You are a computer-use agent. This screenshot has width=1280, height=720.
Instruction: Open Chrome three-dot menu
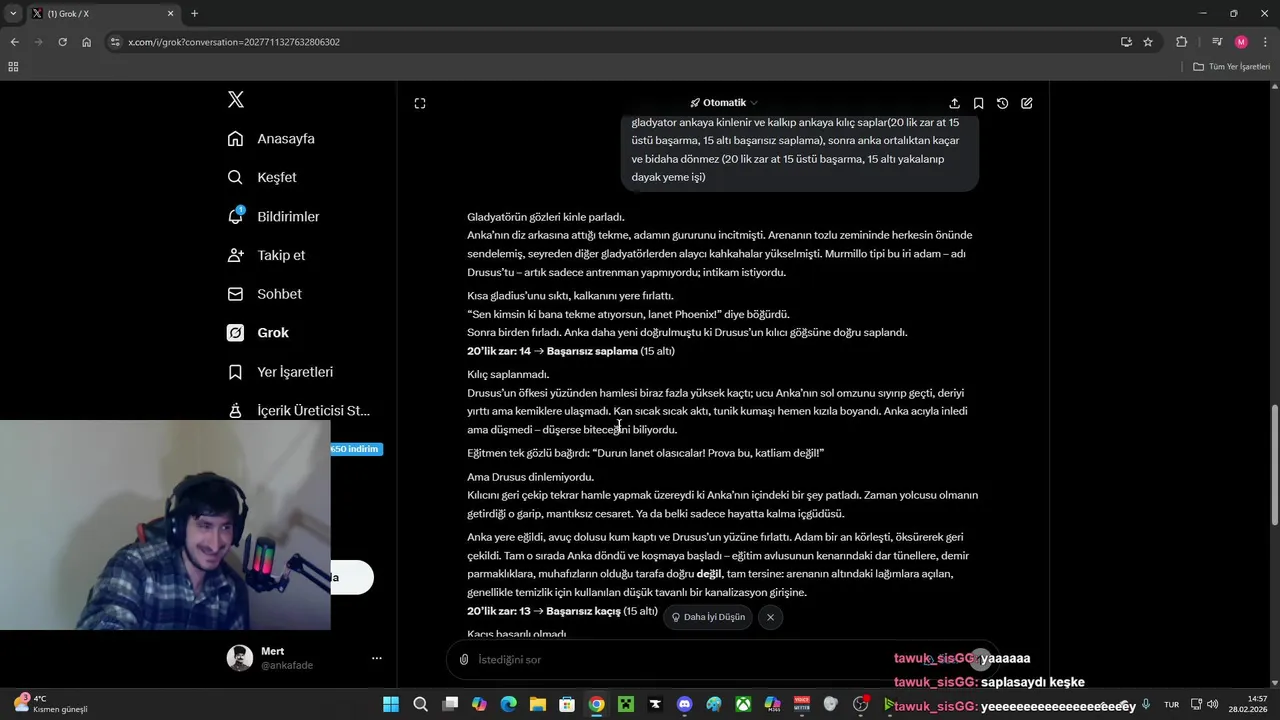pos(1265,42)
